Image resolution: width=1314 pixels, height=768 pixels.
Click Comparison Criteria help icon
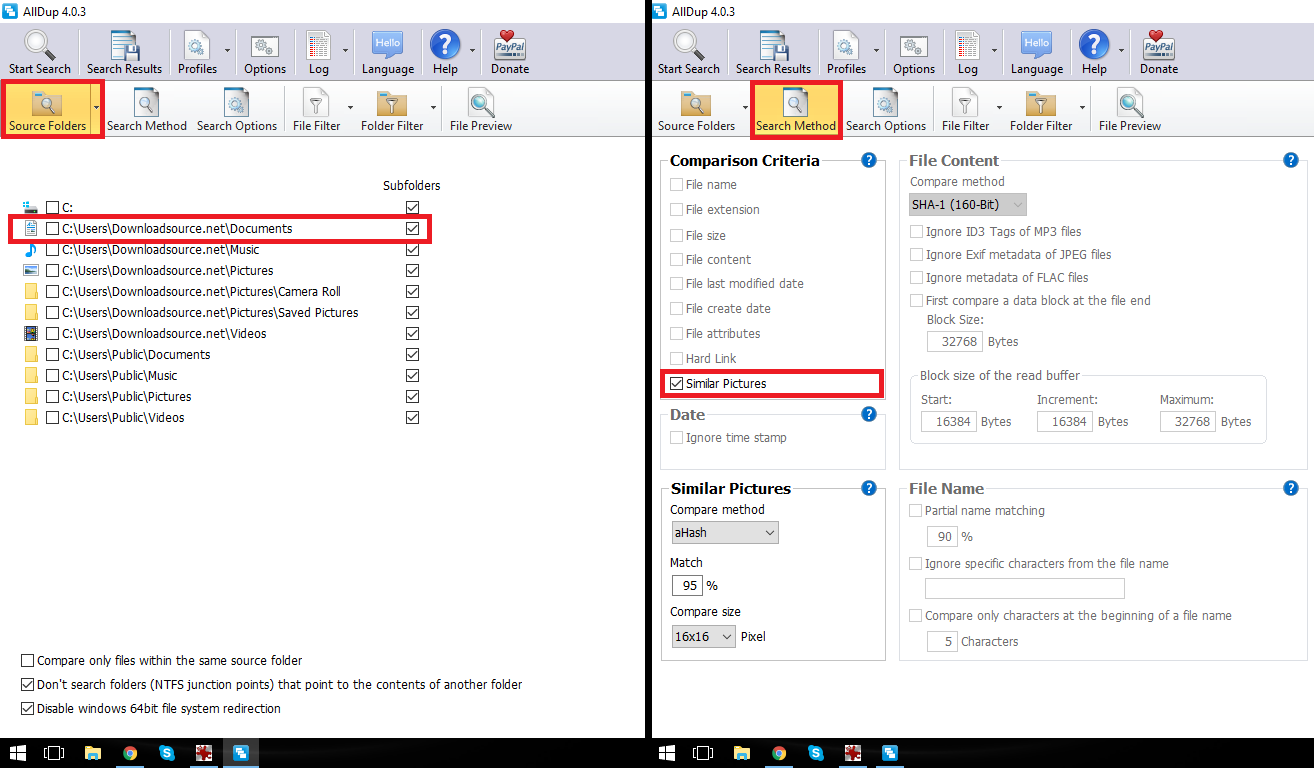tap(869, 160)
